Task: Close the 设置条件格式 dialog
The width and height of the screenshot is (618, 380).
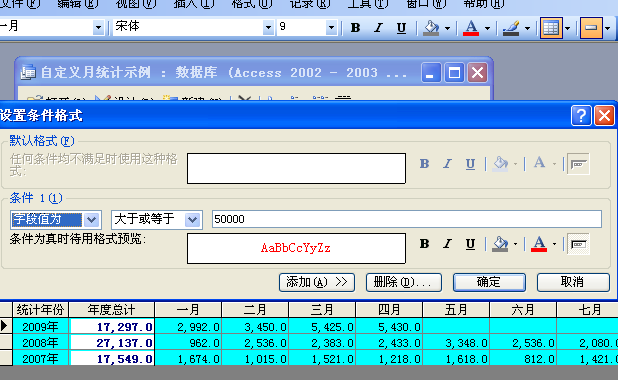Action: [605, 116]
